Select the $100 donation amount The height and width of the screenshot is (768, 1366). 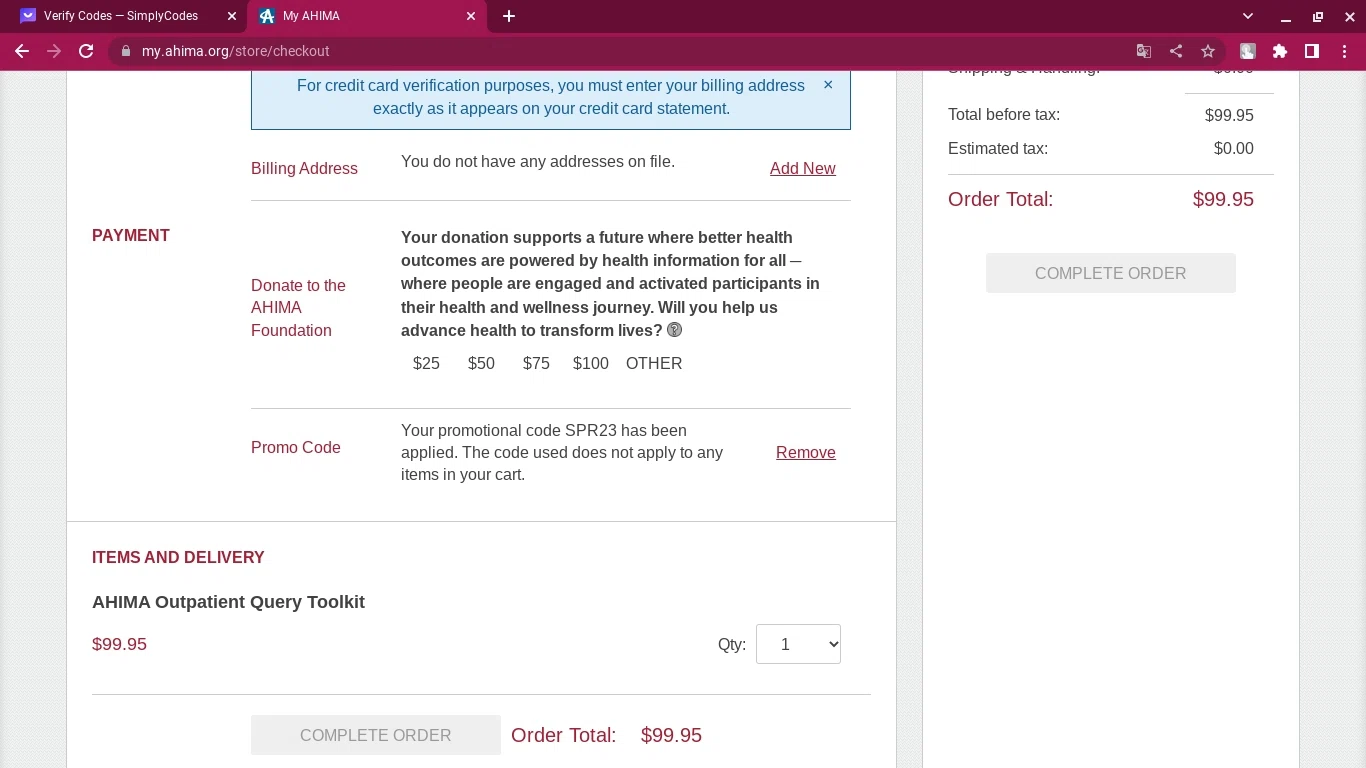591,363
